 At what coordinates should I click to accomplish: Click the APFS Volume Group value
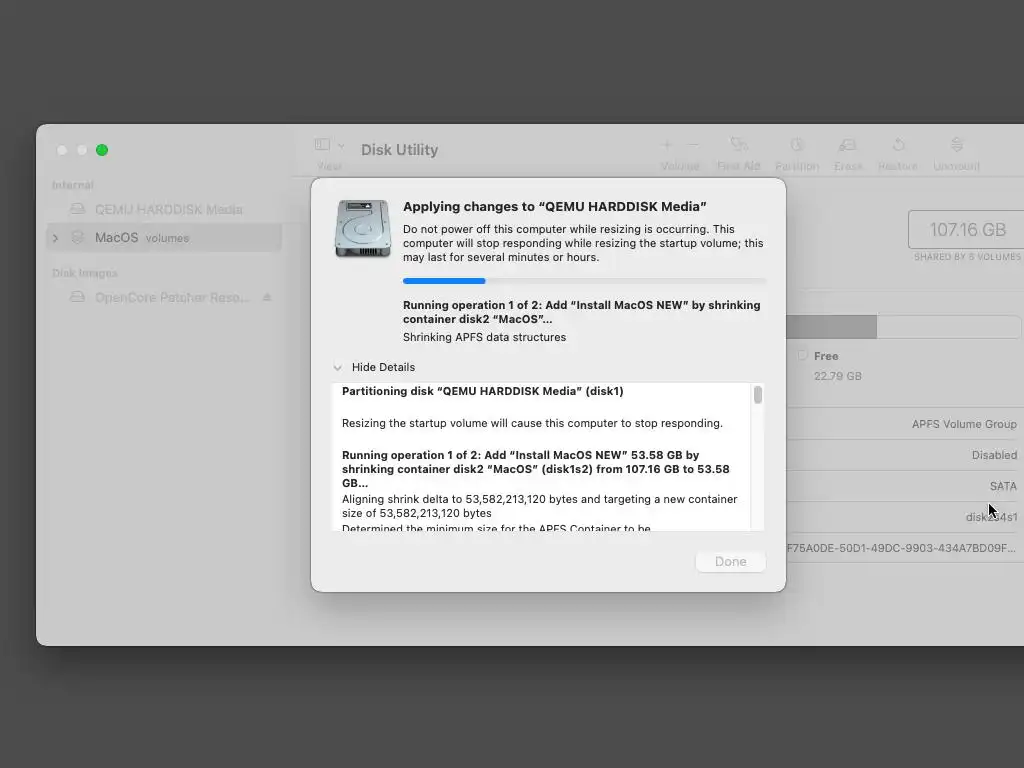(964, 424)
